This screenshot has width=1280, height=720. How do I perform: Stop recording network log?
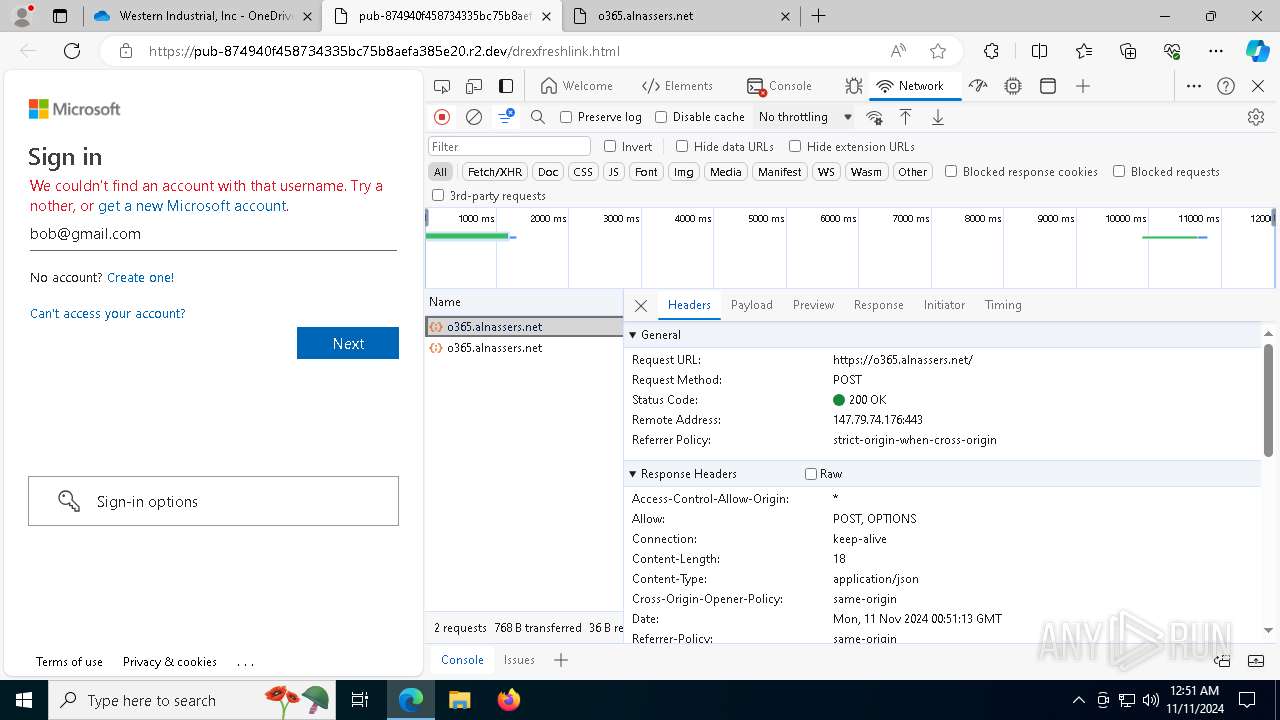tap(442, 117)
